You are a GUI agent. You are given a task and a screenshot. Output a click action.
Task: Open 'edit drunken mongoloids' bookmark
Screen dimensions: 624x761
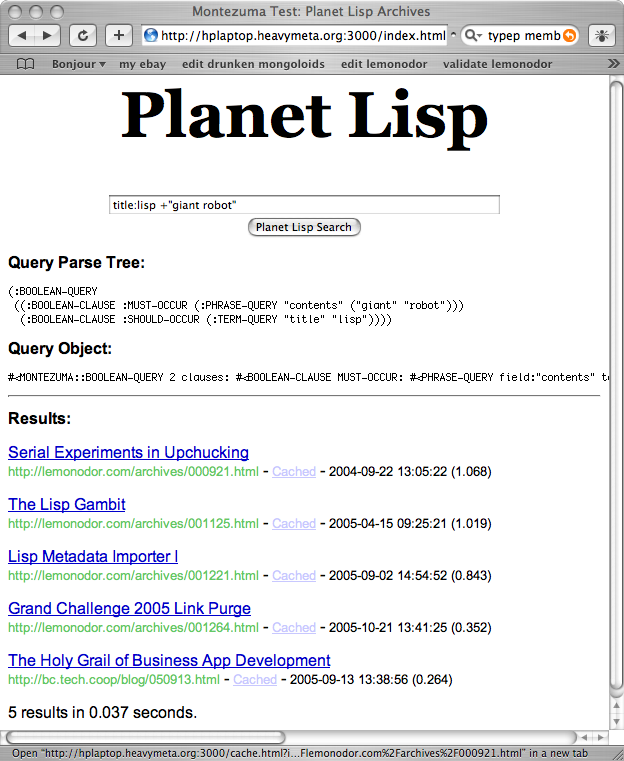click(x=253, y=64)
